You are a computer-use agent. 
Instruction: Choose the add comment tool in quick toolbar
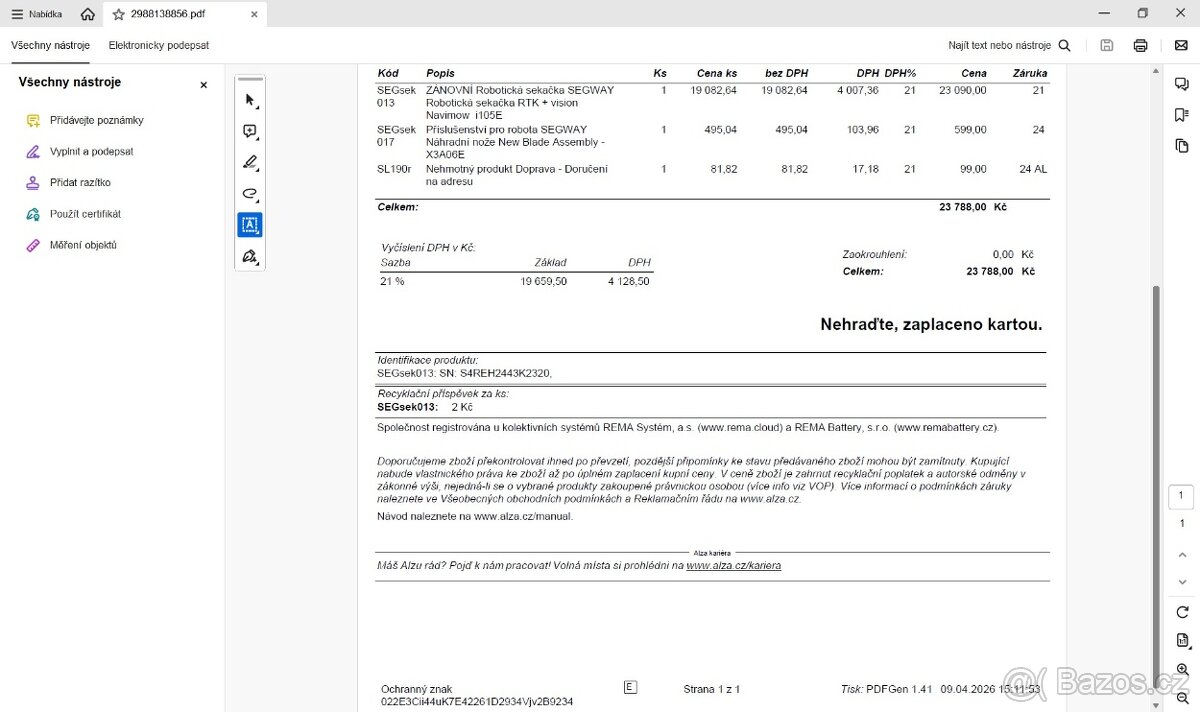pos(250,131)
